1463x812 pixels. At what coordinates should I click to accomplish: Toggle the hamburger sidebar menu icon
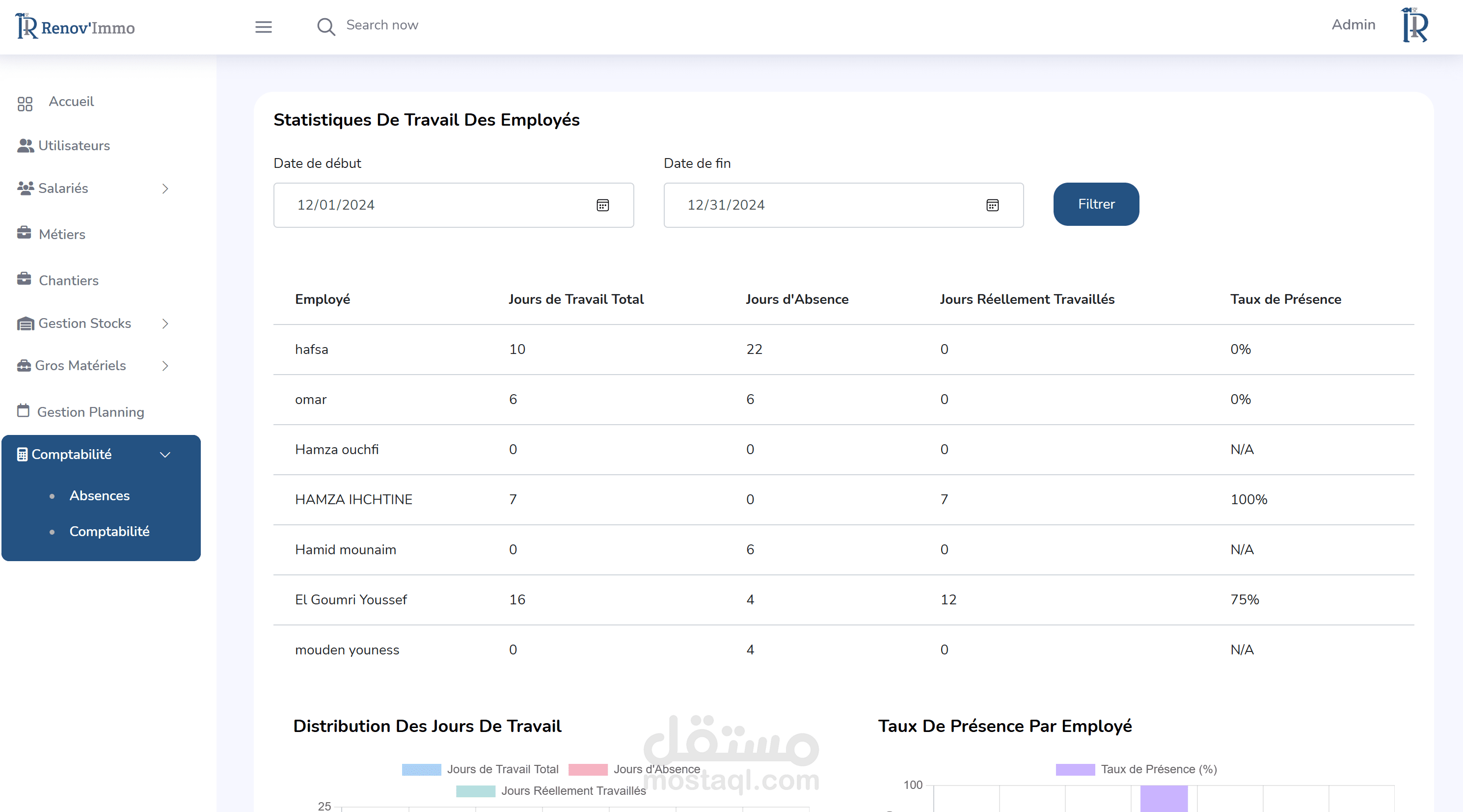(x=264, y=27)
